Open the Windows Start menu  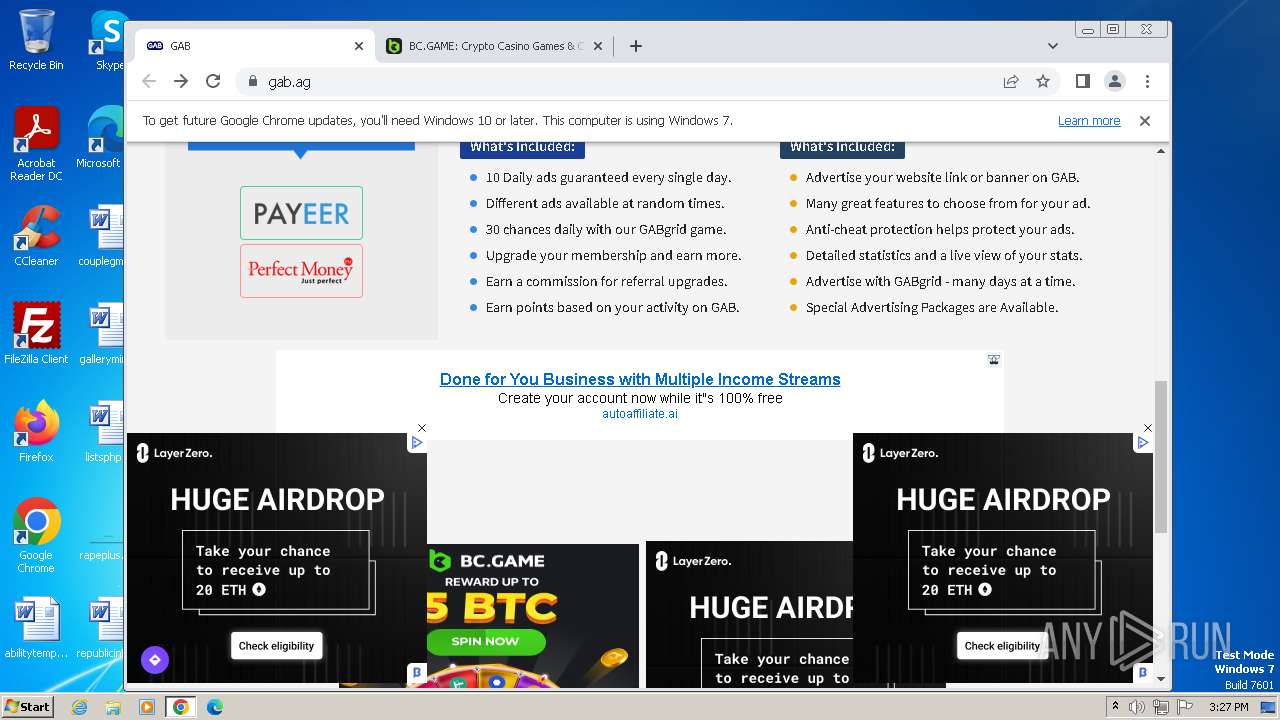(27, 707)
